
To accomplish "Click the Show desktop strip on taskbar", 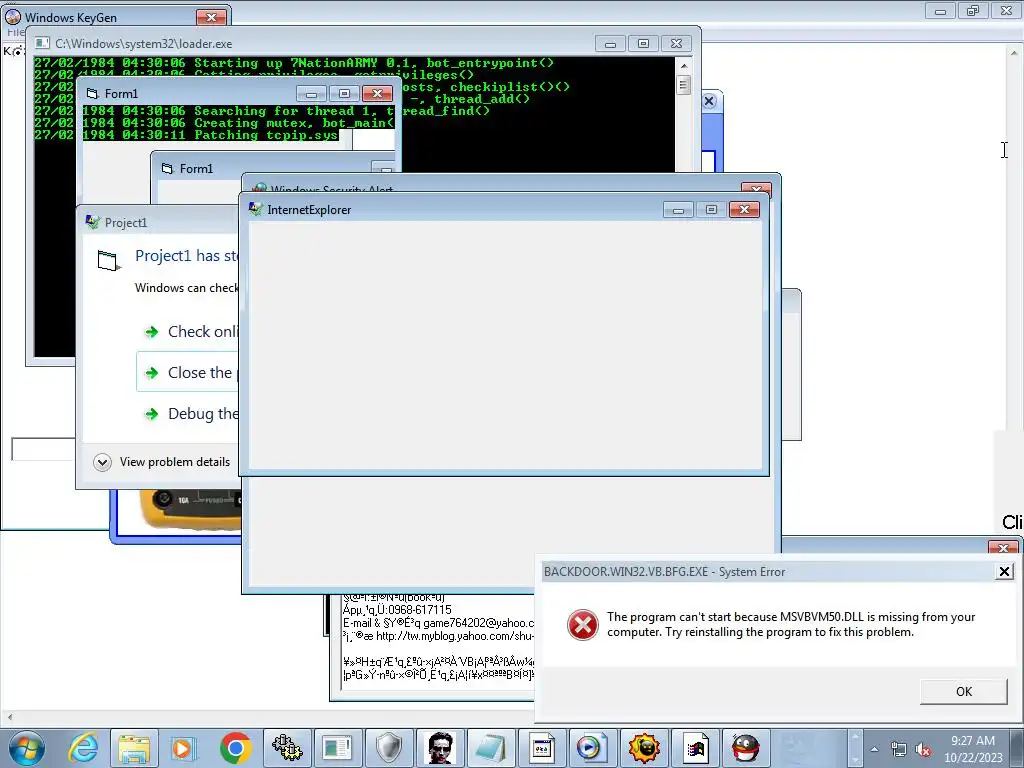I will pos(1018,748).
